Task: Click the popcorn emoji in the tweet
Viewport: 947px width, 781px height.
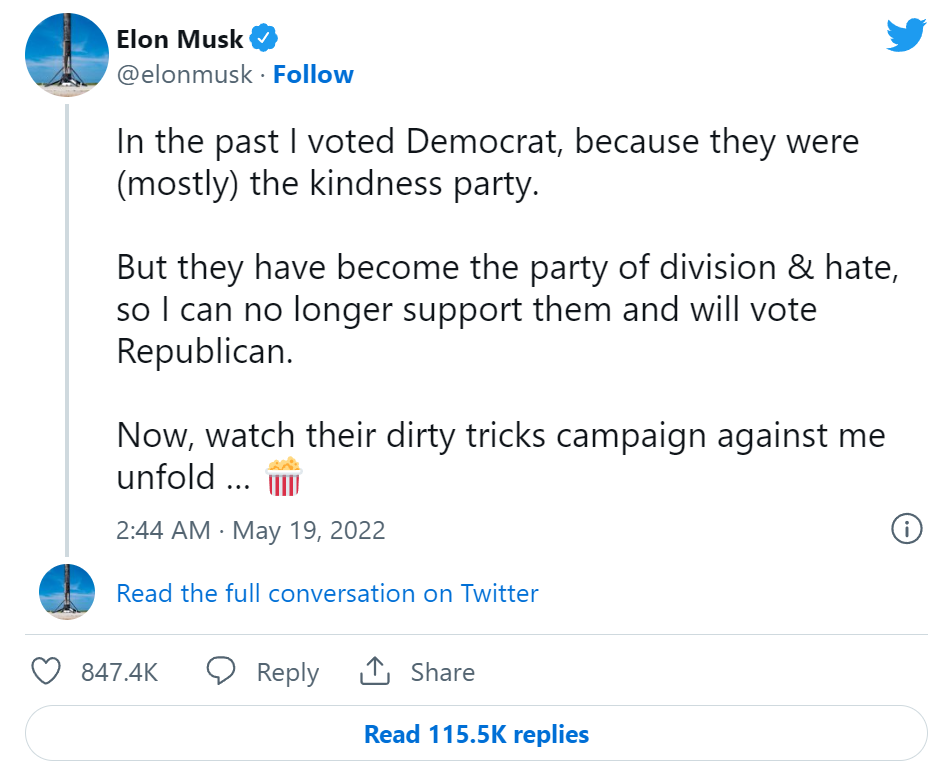Action: click(284, 477)
